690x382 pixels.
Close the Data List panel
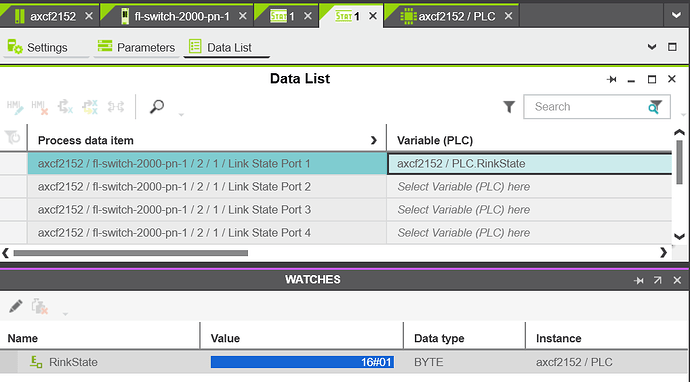672,79
